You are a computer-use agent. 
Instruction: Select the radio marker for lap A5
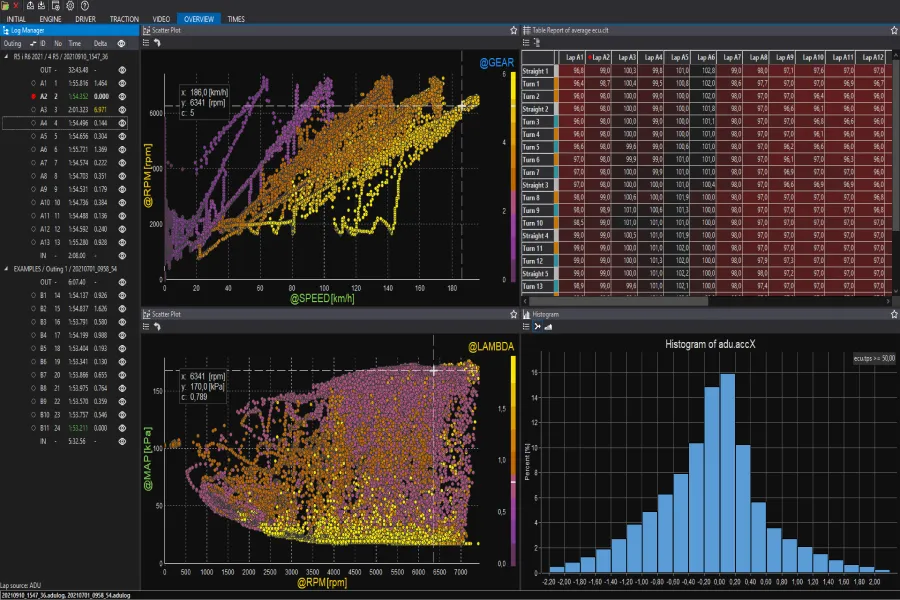coord(33,137)
